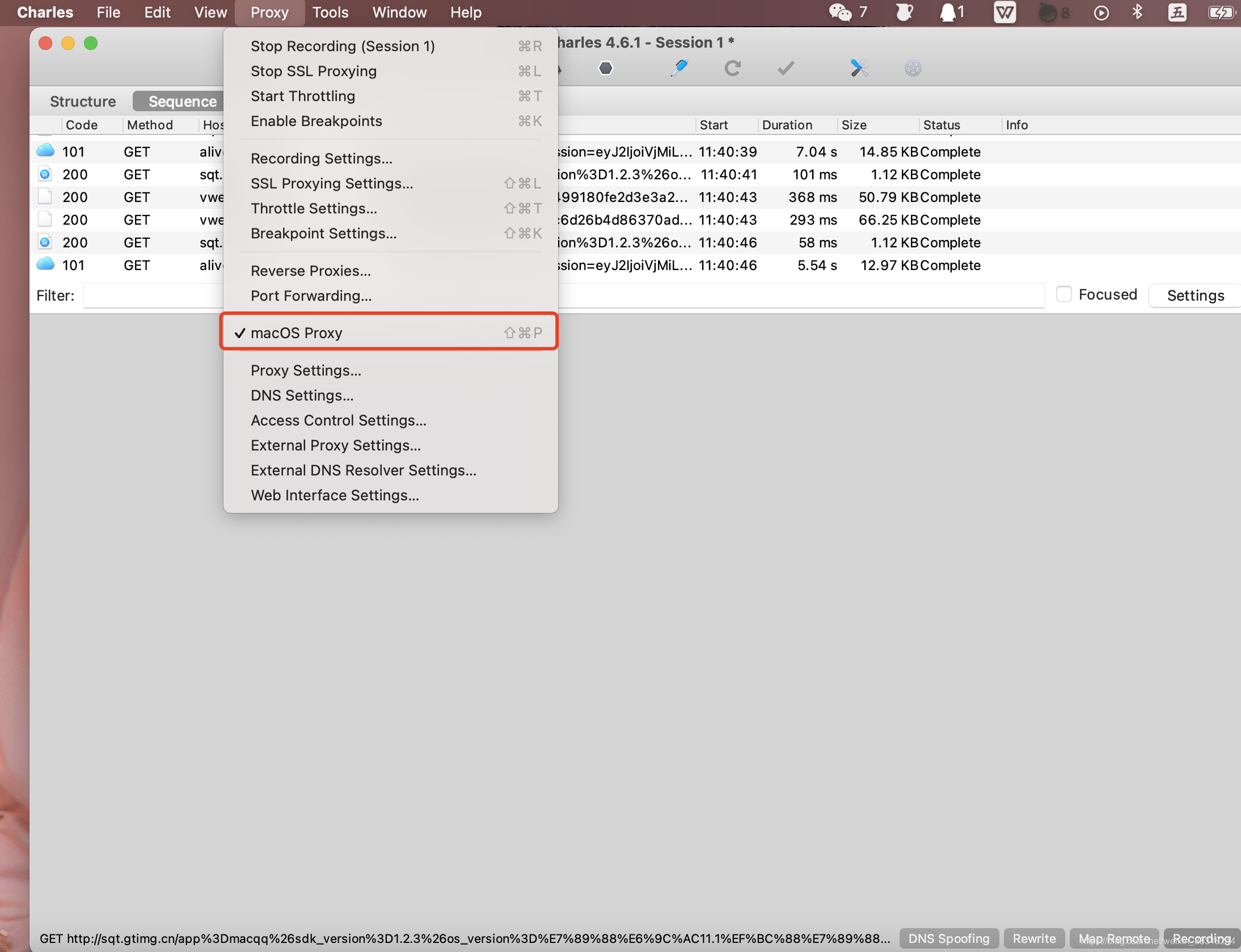Click cloud icon of 11:40:39 request row

[45, 151]
